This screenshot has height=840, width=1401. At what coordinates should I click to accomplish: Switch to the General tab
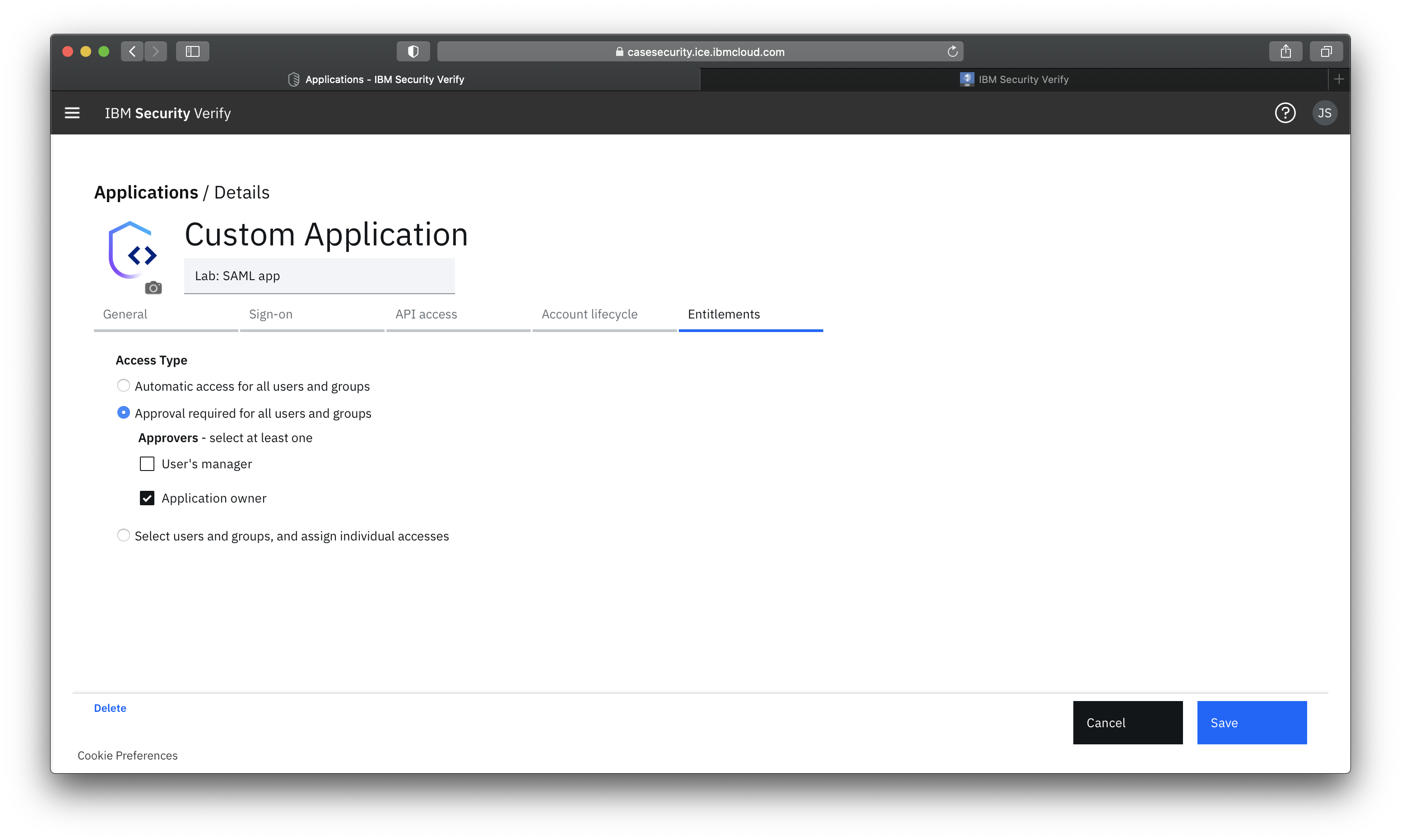tap(124, 313)
